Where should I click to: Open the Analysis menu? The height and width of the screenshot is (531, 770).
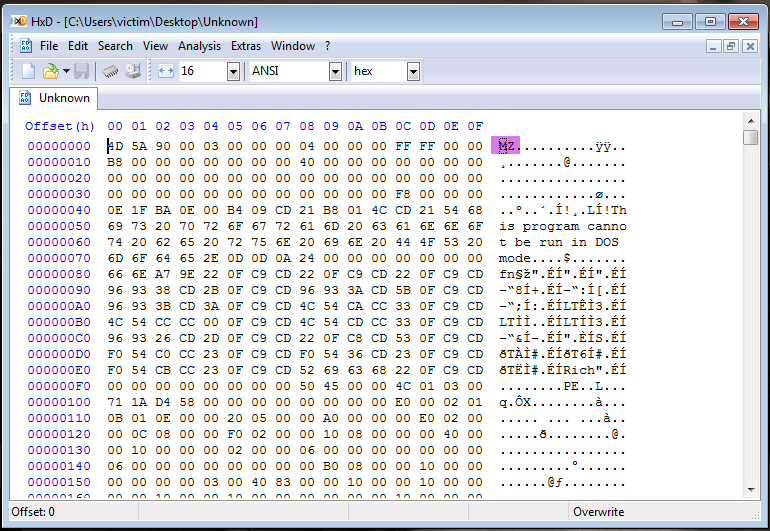199,46
